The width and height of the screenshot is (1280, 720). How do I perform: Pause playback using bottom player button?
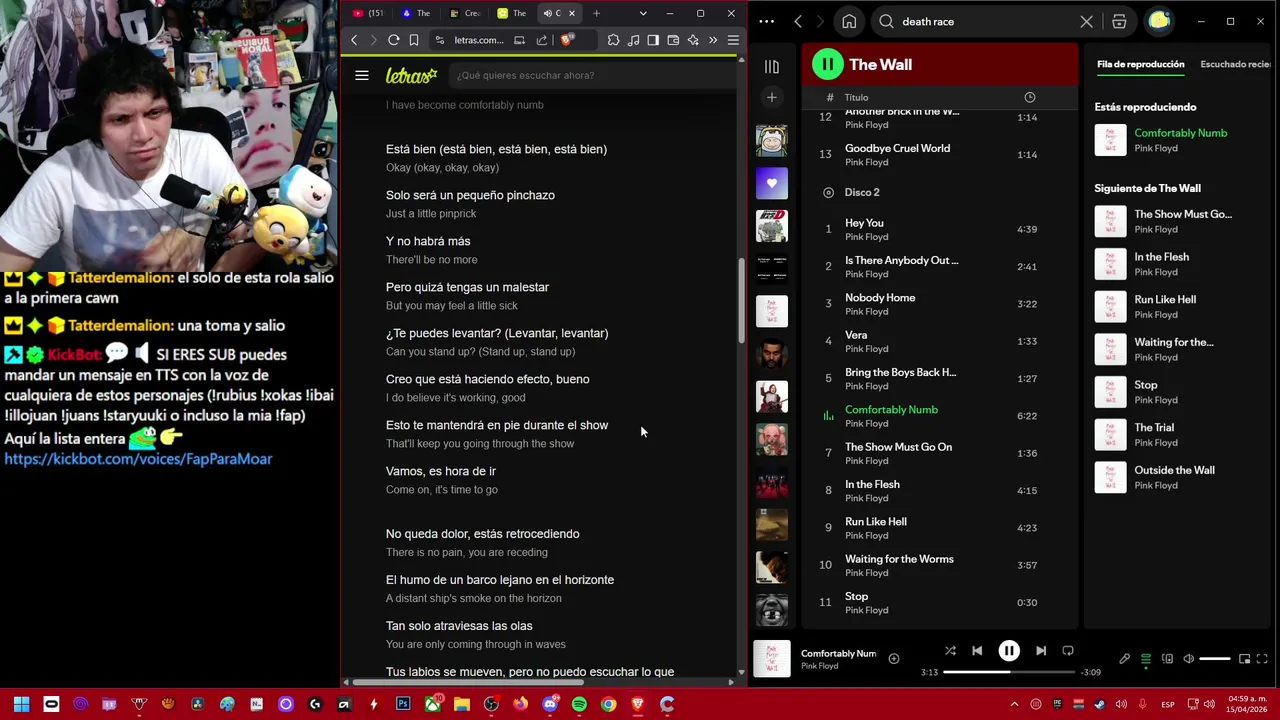1009,651
